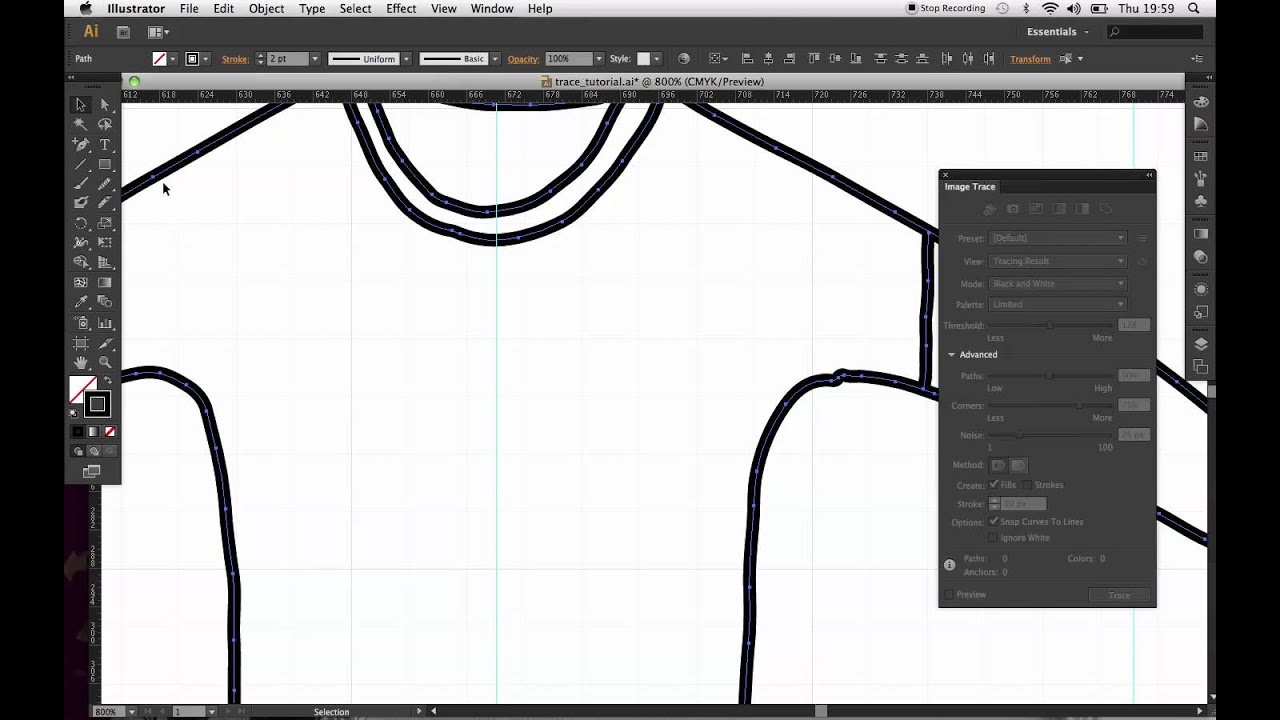
Task: Click the Stroke swatch in the toolbox
Action: 97,404
